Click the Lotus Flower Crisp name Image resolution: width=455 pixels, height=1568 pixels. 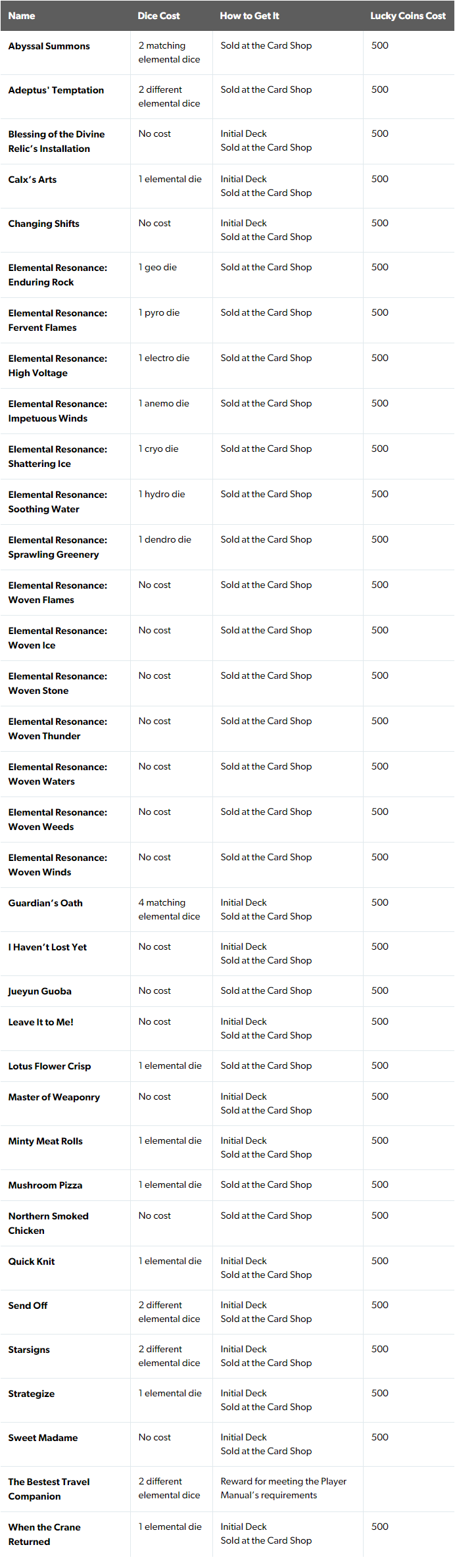point(50,1066)
